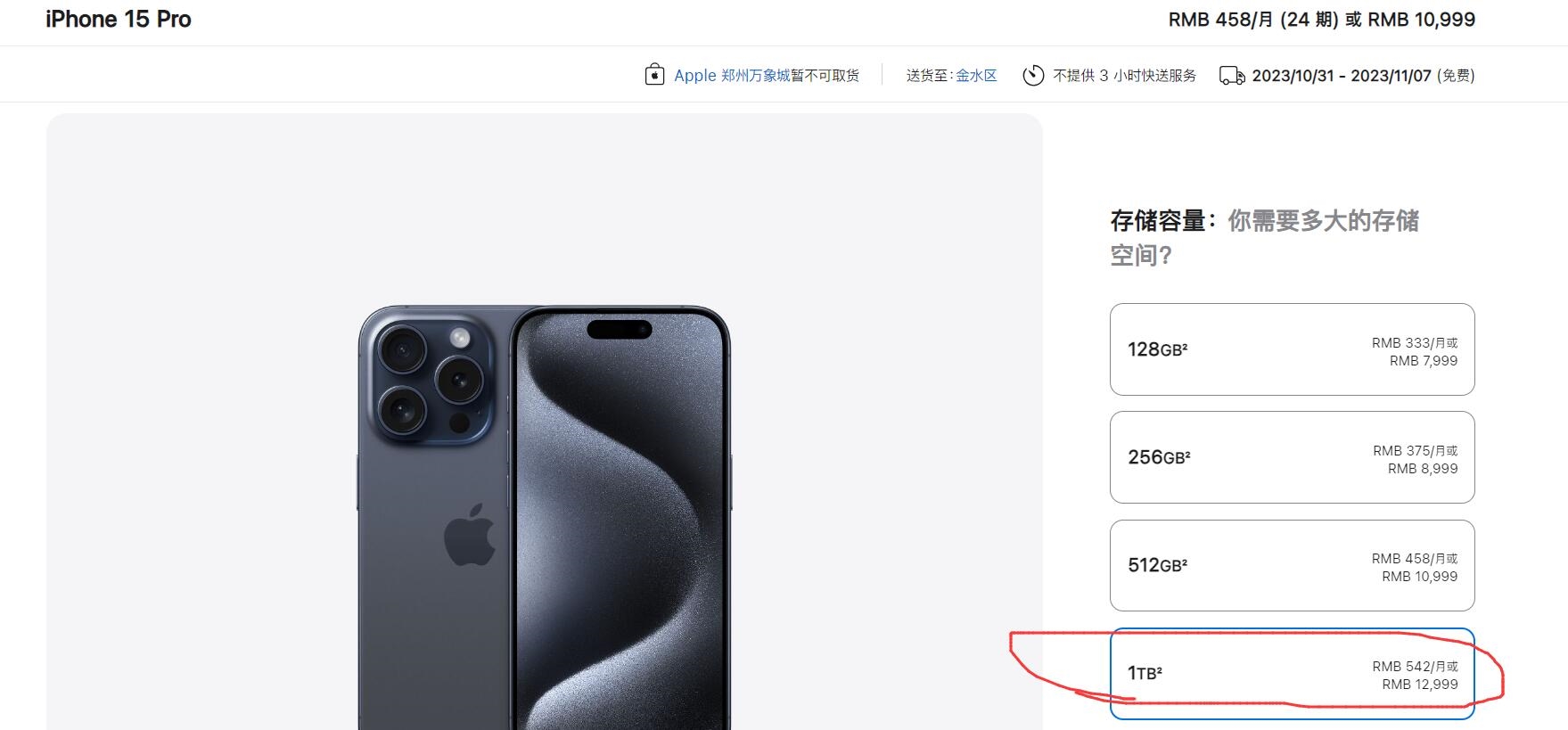The width and height of the screenshot is (1568, 730).
Task: Choose the 256GB storage option
Action: 1293,457
